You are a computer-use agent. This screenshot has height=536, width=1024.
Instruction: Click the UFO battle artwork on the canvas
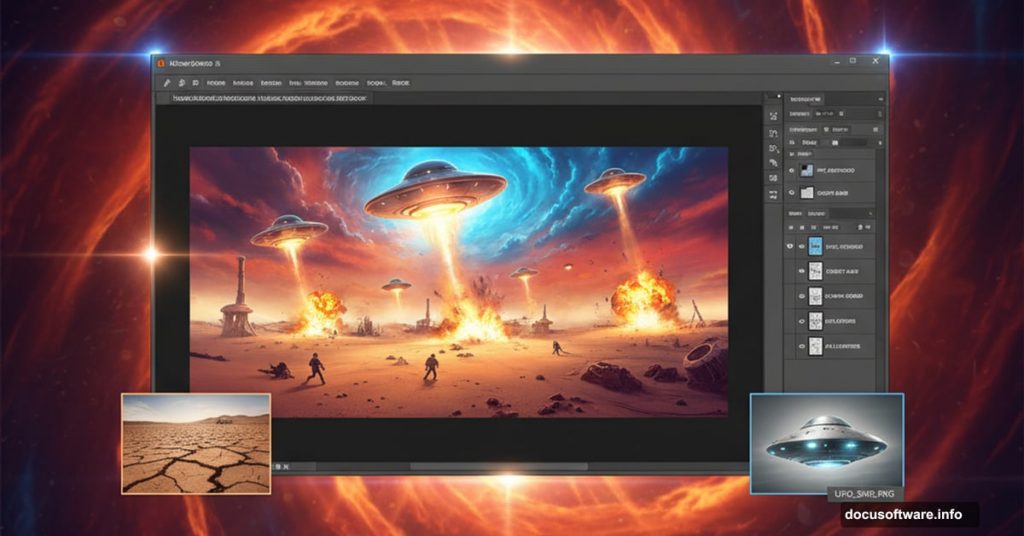pos(458,281)
